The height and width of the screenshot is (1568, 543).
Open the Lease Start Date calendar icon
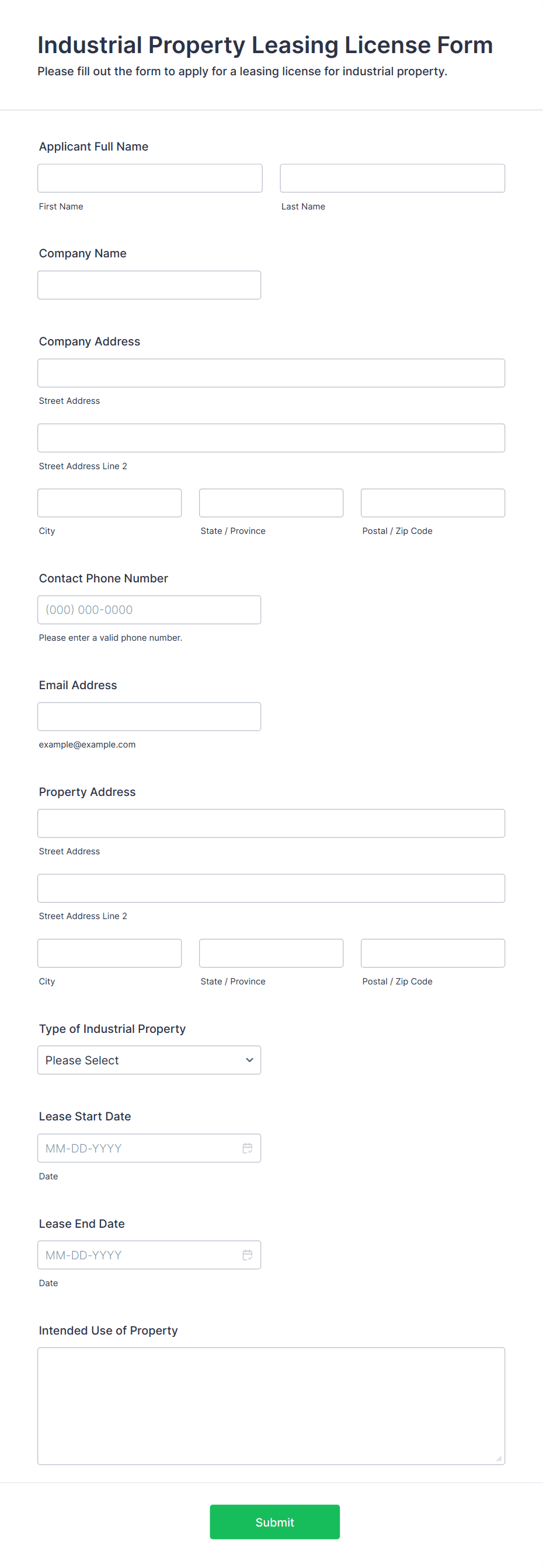[x=247, y=1148]
